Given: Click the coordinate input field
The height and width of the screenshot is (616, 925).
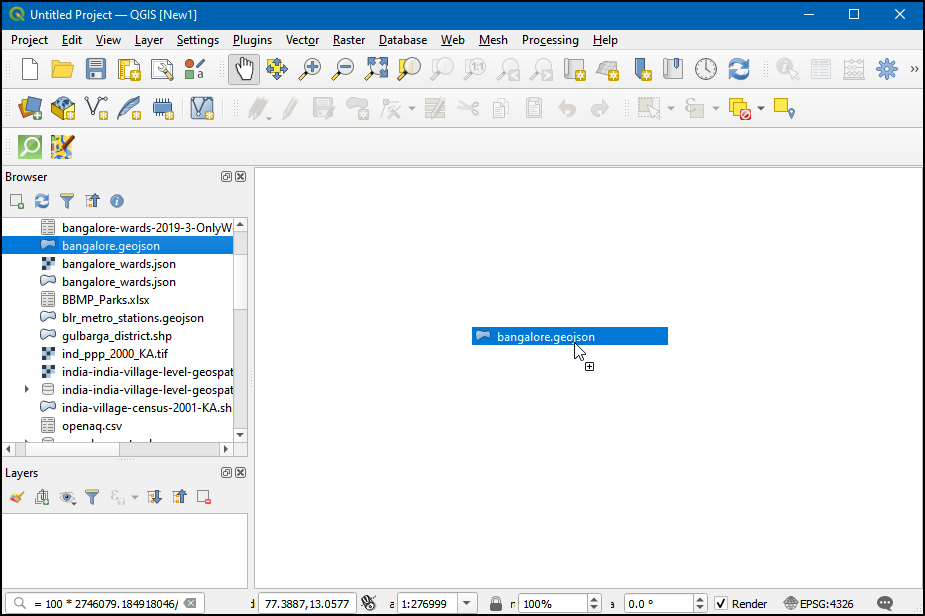Looking at the screenshot, I should click(307, 604).
